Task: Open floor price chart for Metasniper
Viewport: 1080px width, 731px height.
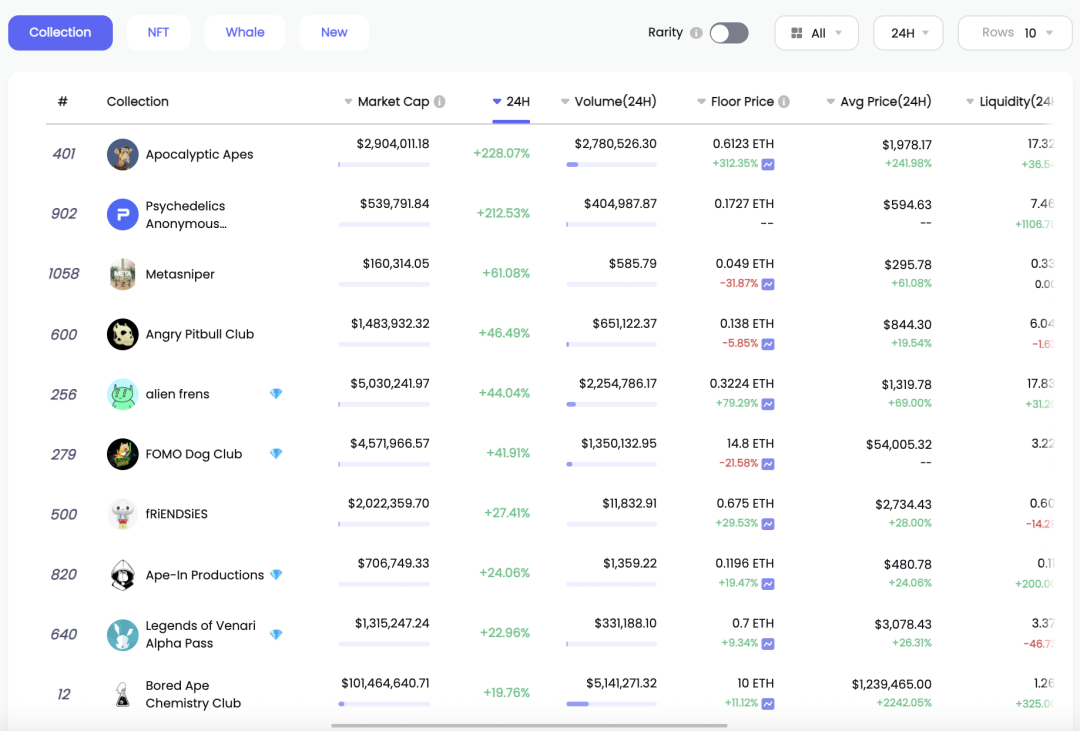Action: 768,284
